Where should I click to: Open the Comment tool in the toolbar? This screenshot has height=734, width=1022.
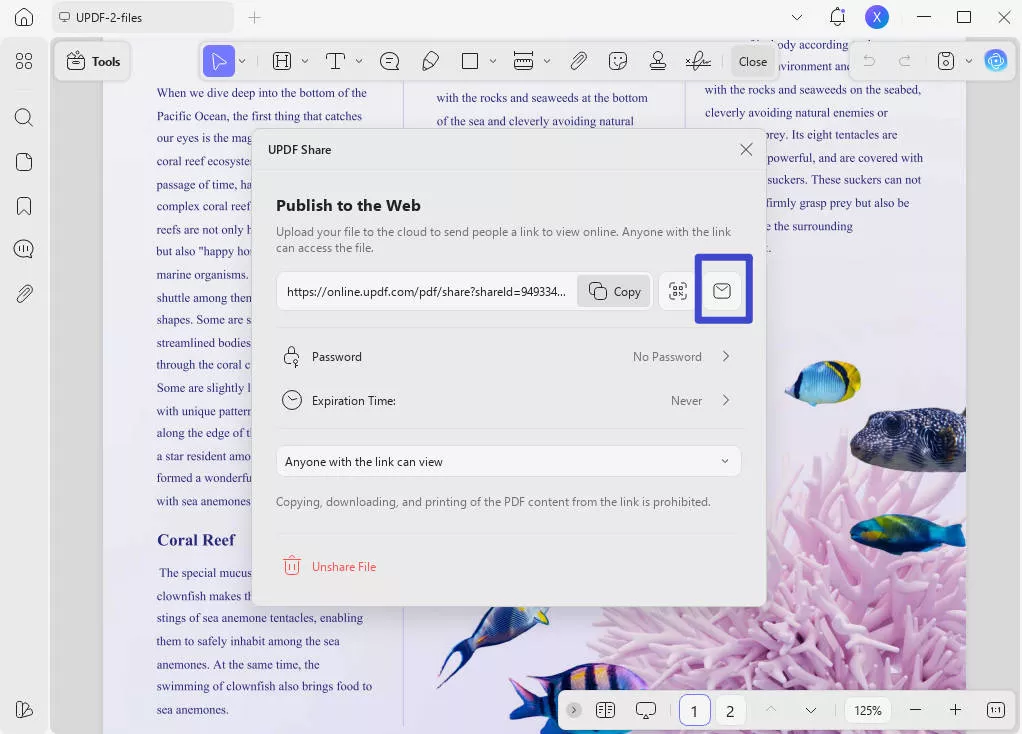pos(389,61)
